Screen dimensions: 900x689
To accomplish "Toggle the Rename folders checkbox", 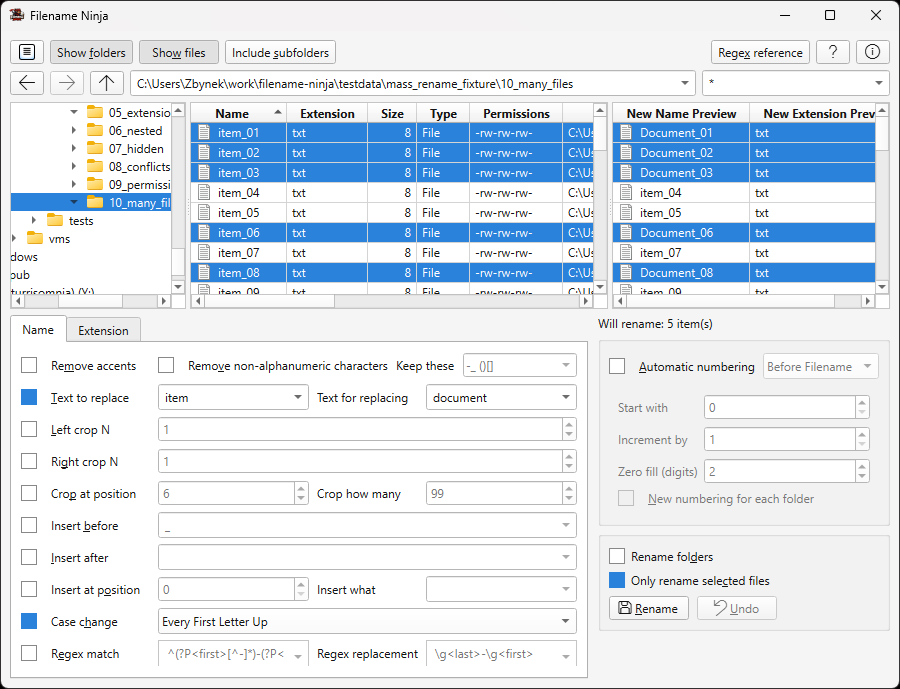I will point(616,557).
